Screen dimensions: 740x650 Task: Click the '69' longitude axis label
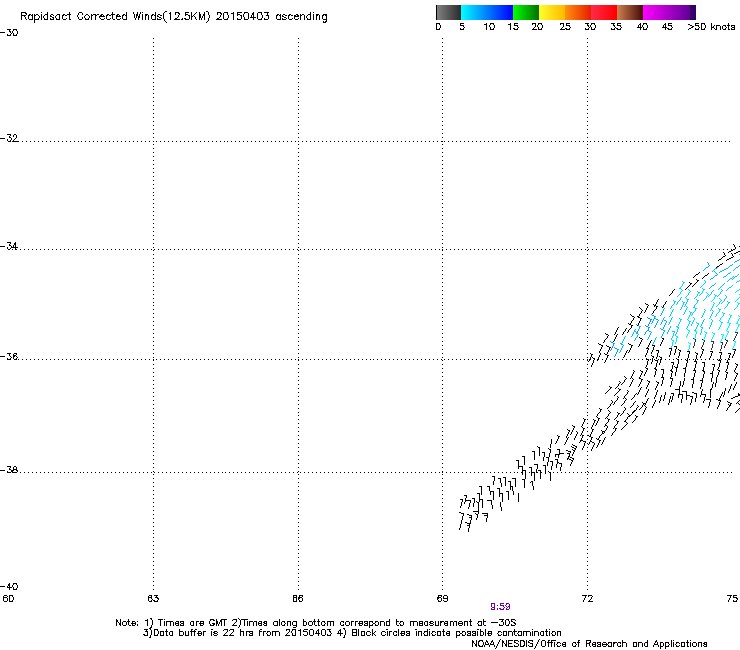(x=442, y=599)
